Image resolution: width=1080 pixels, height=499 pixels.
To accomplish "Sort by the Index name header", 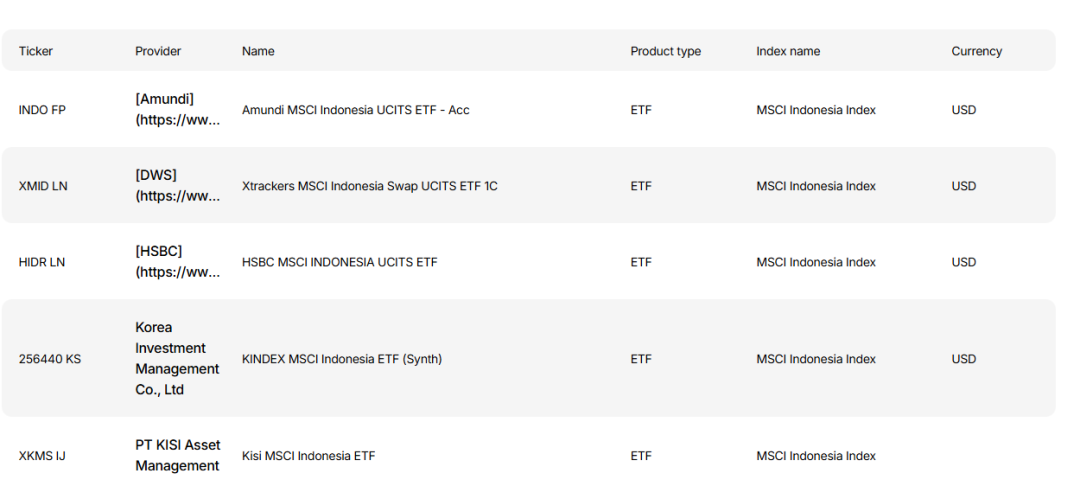I will (x=788, y=51).
